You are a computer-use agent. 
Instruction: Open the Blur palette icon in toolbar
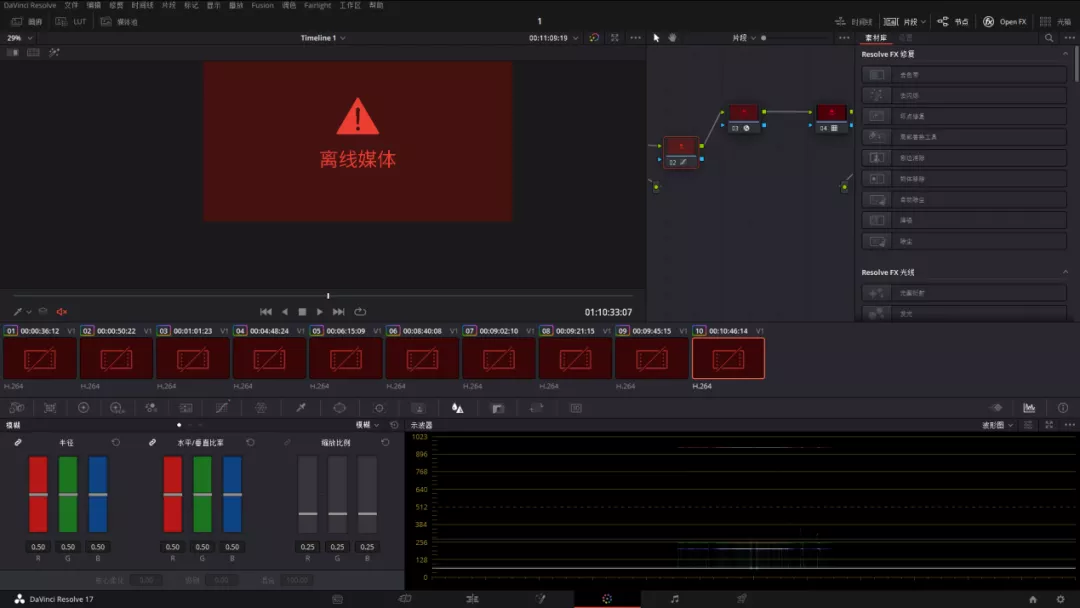(x=457, y=408)
